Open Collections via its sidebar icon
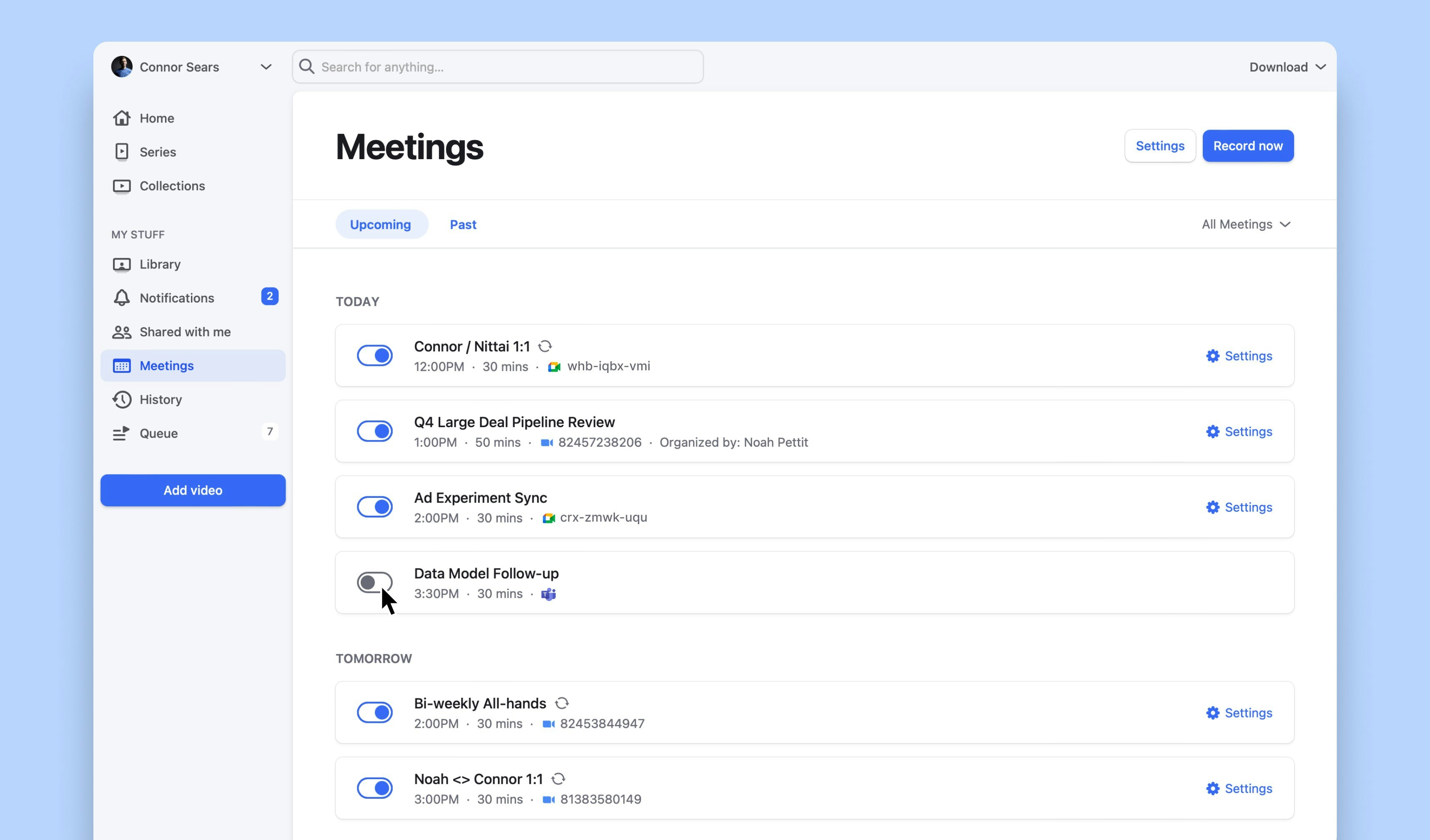The height and width of the screenshot is (840, 1430). 121,186
